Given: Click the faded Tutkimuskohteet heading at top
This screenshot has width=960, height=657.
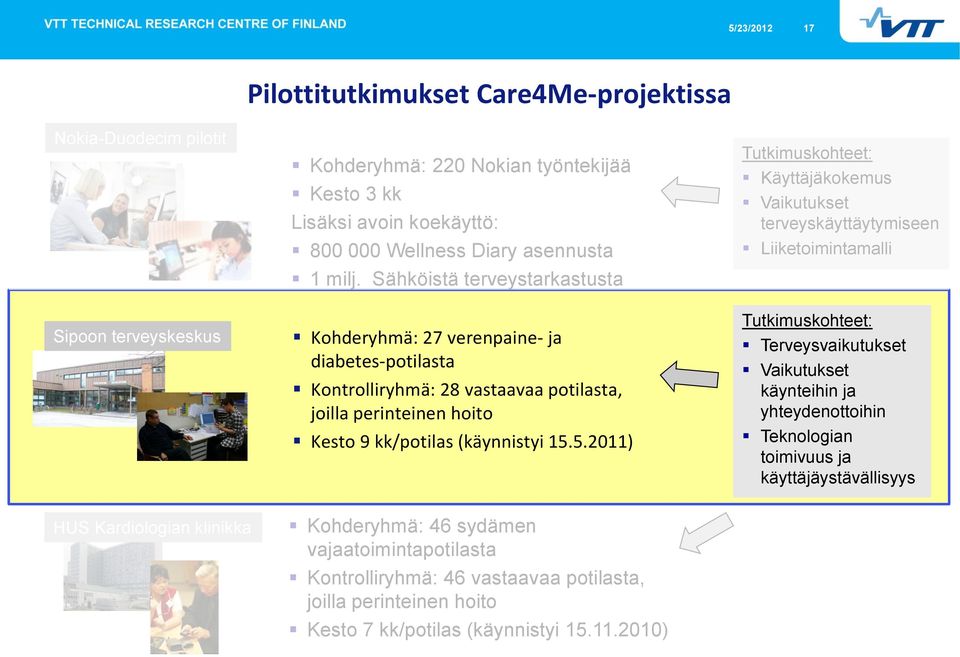Looking at the screenshot, I should point(807,153).
